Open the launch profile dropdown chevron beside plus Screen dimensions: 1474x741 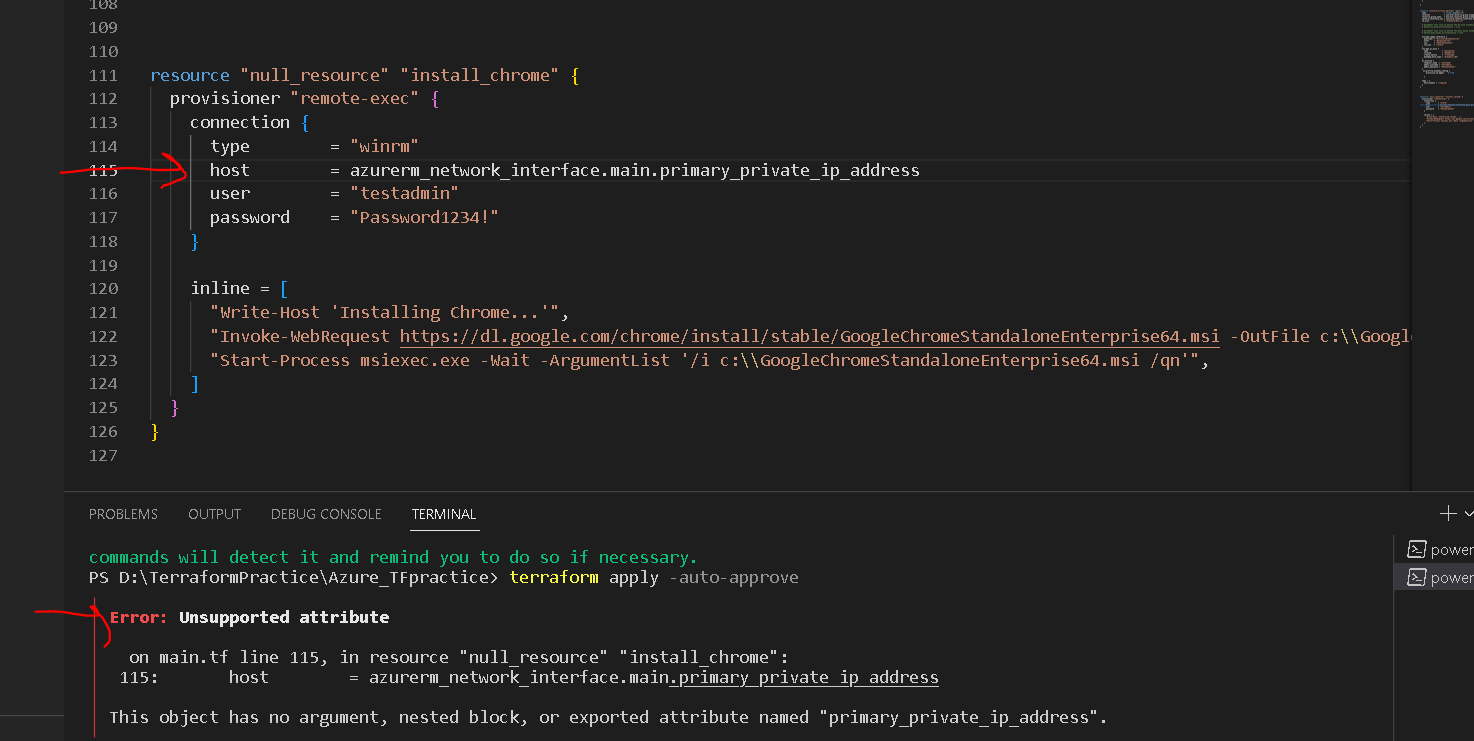pos(1468,514)
